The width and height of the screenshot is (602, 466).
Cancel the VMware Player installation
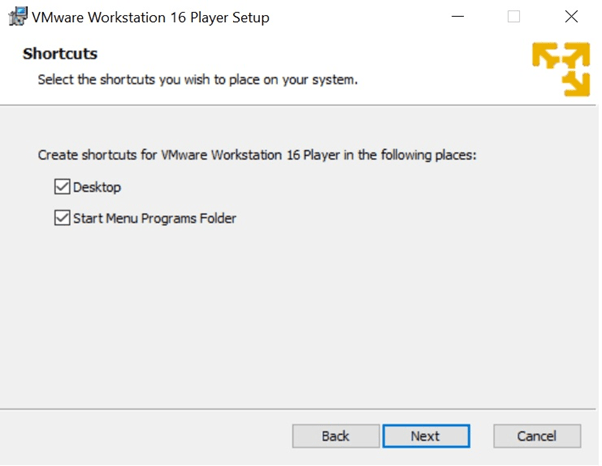point(537,436)
